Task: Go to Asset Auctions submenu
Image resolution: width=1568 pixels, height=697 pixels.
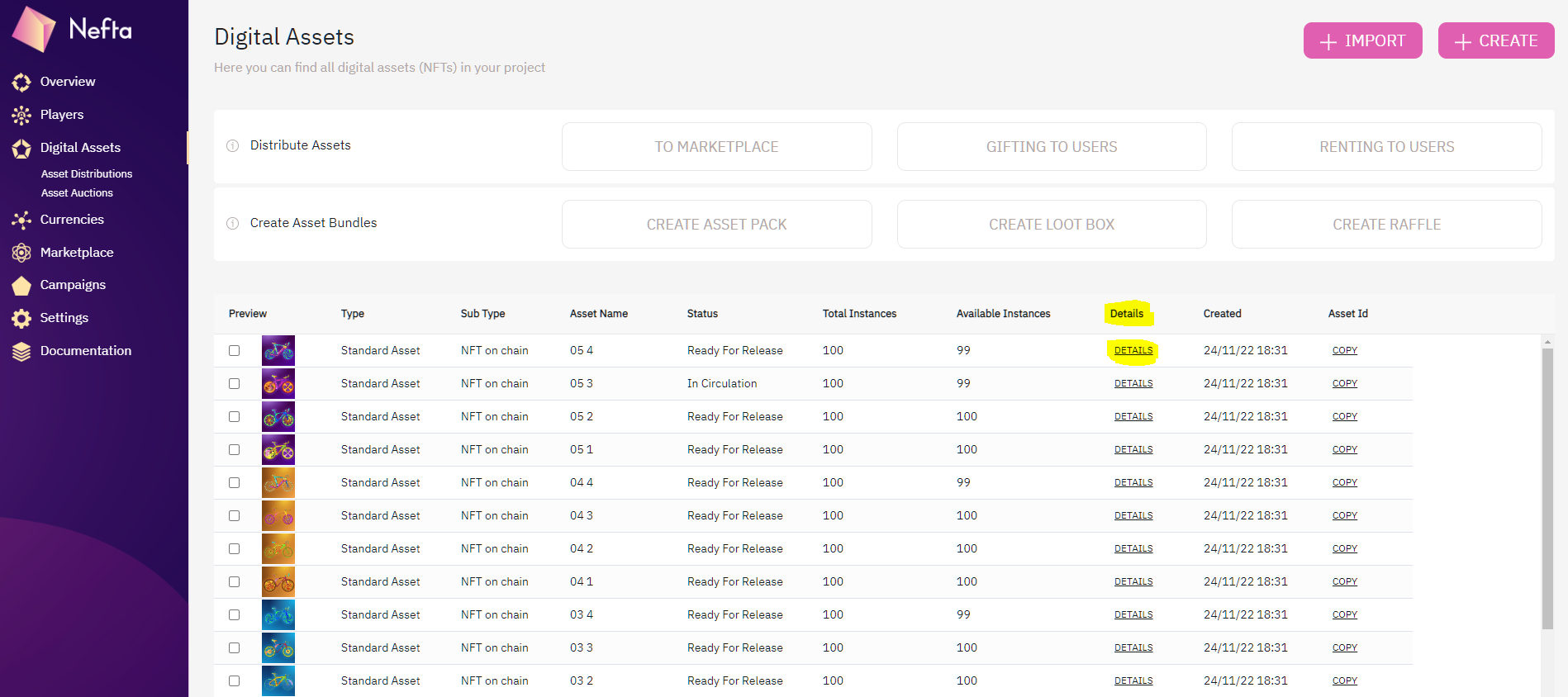Action: 77,193
